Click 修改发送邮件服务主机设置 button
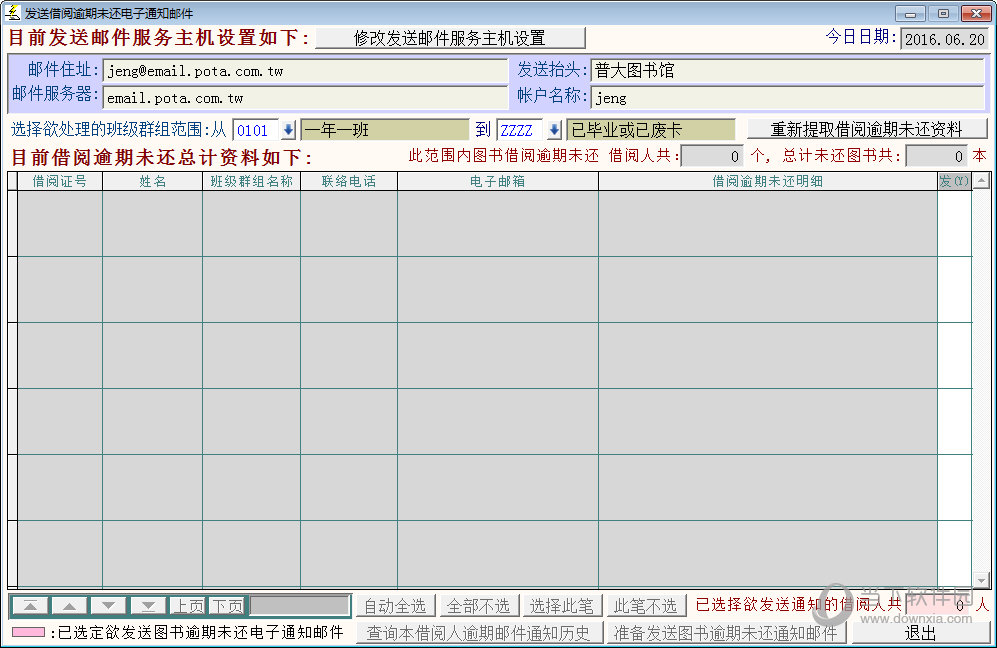Image resolution: width=997 pixels, height=648 pixels. coord(450,38)
